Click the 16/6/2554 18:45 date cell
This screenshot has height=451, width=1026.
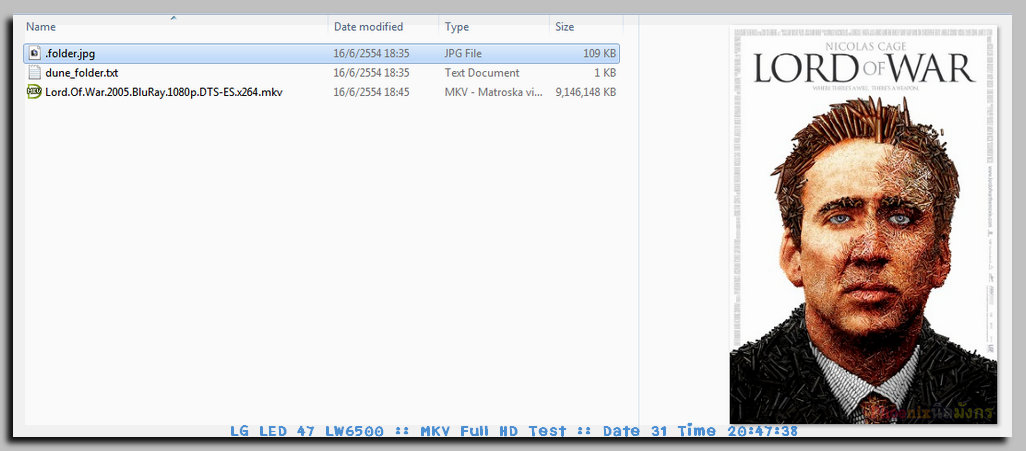click(x=372, y=92)
